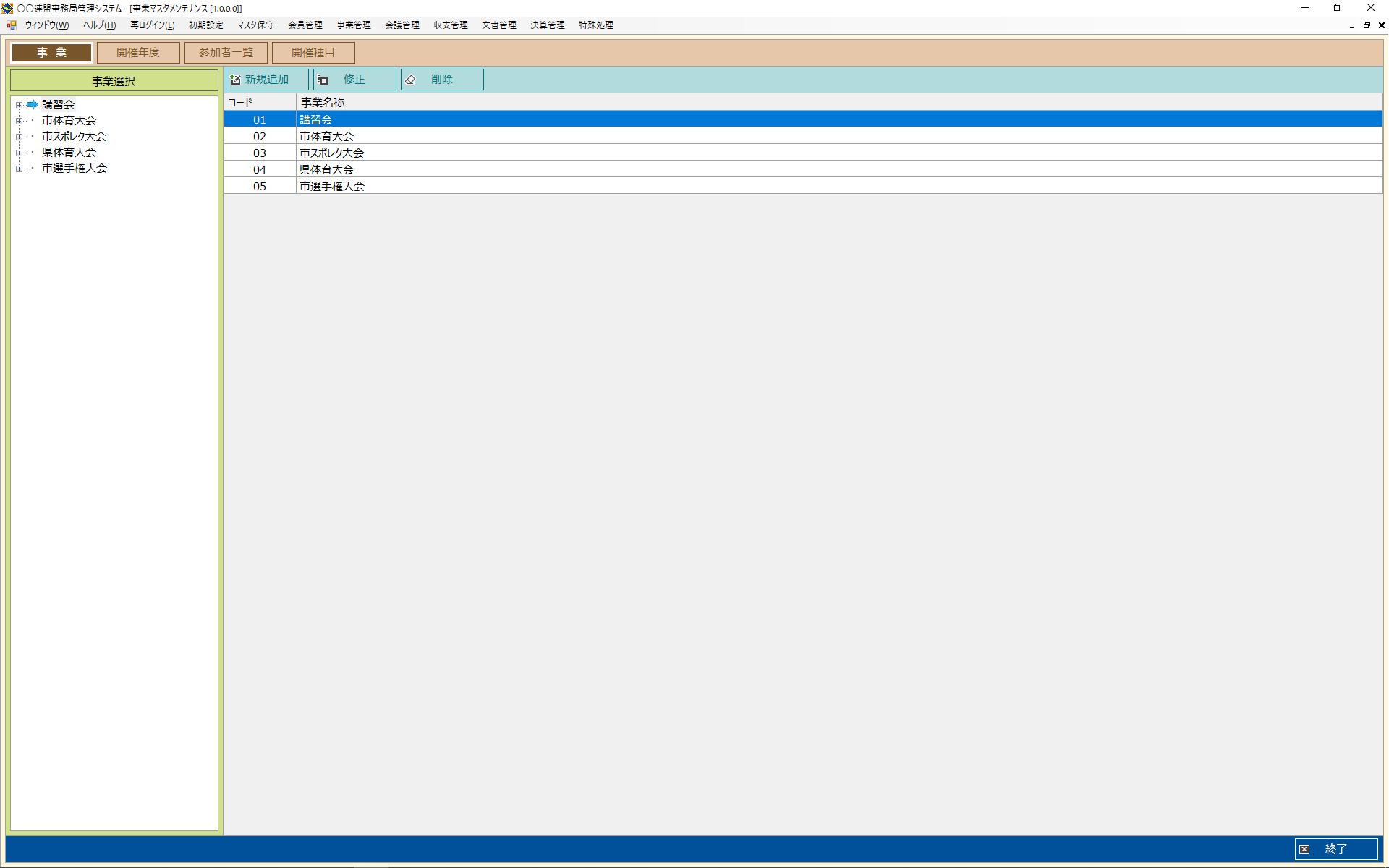The image size is (1389, 868).
Task: Open the 開催種目 tab
Action: tap(313, 53)
